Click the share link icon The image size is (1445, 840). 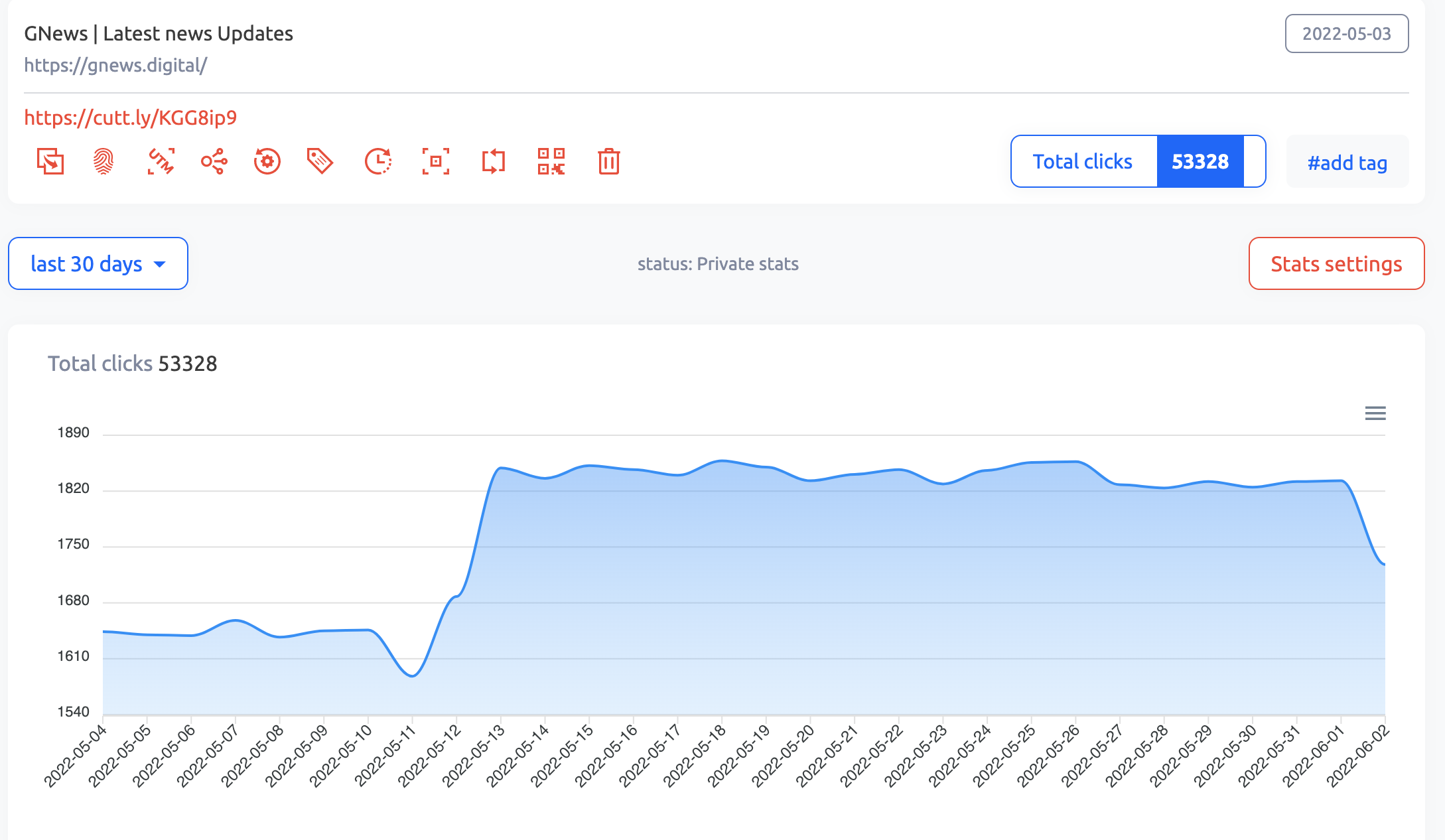214,161
